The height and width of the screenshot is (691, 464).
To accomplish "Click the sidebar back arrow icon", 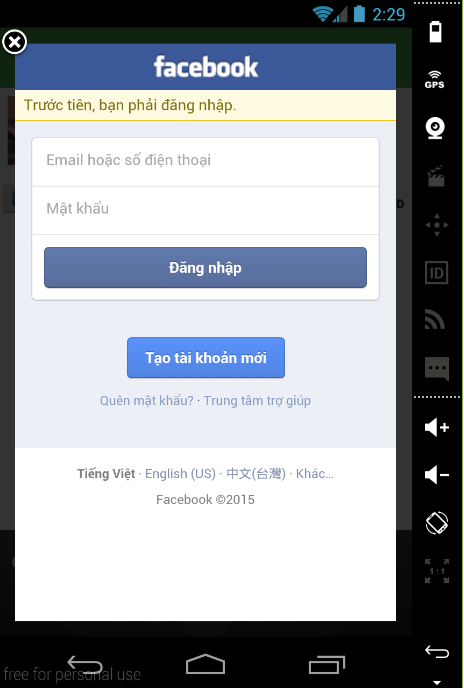I will 436,651.
